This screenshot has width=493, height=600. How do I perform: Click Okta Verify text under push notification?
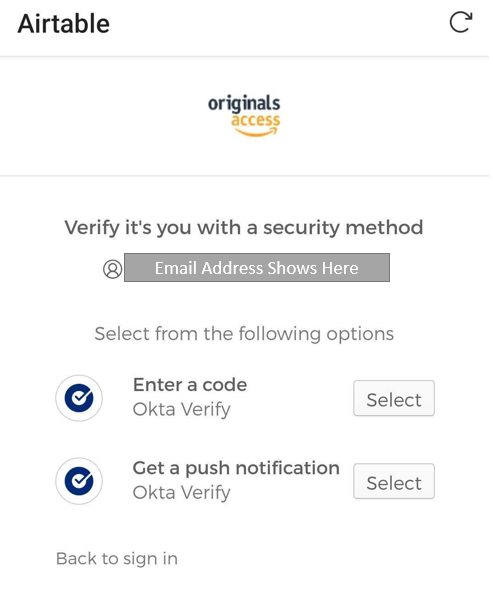(x=181, y=492)
